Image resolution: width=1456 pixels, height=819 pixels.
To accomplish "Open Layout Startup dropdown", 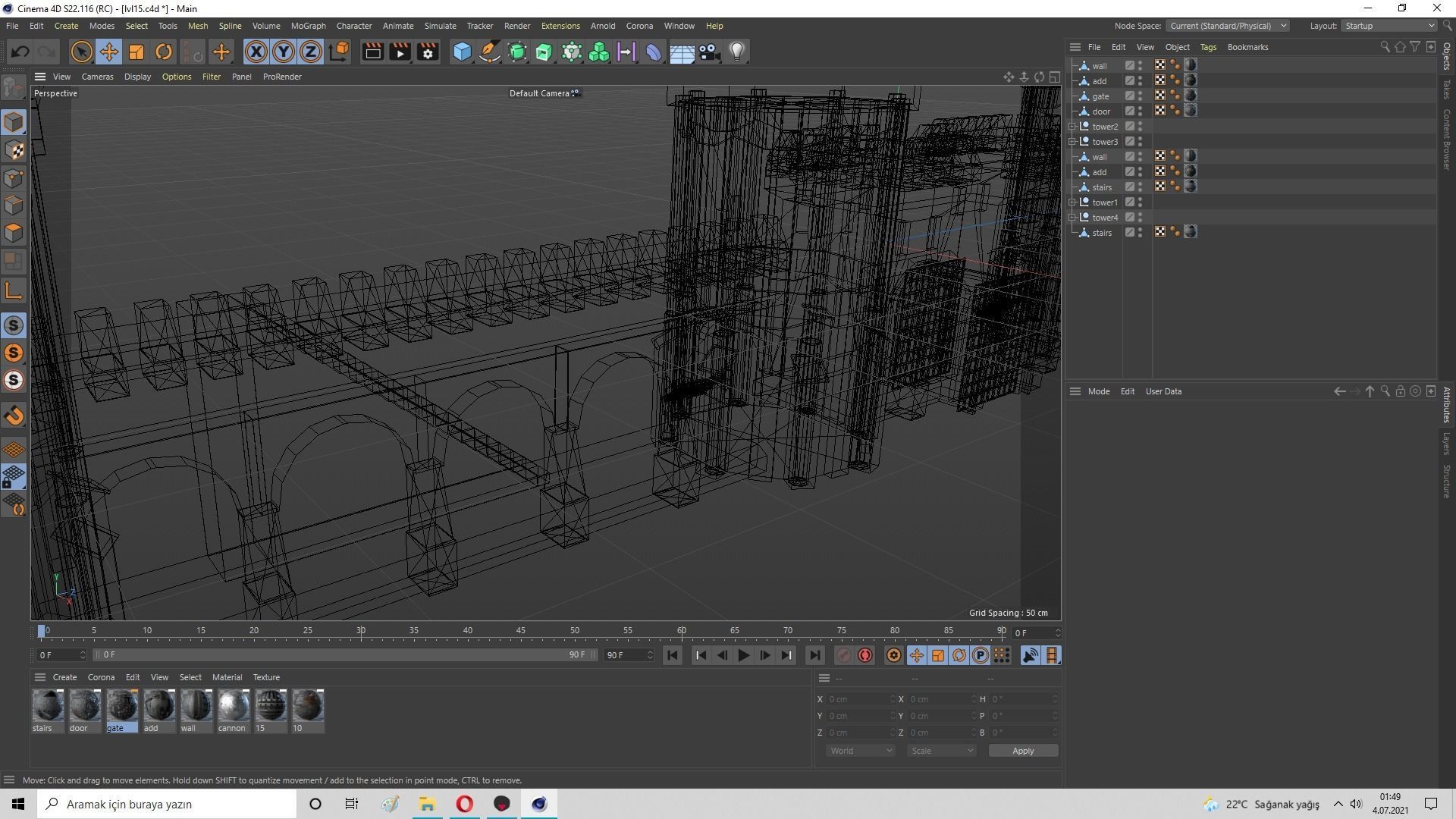I will [1389, 26].
